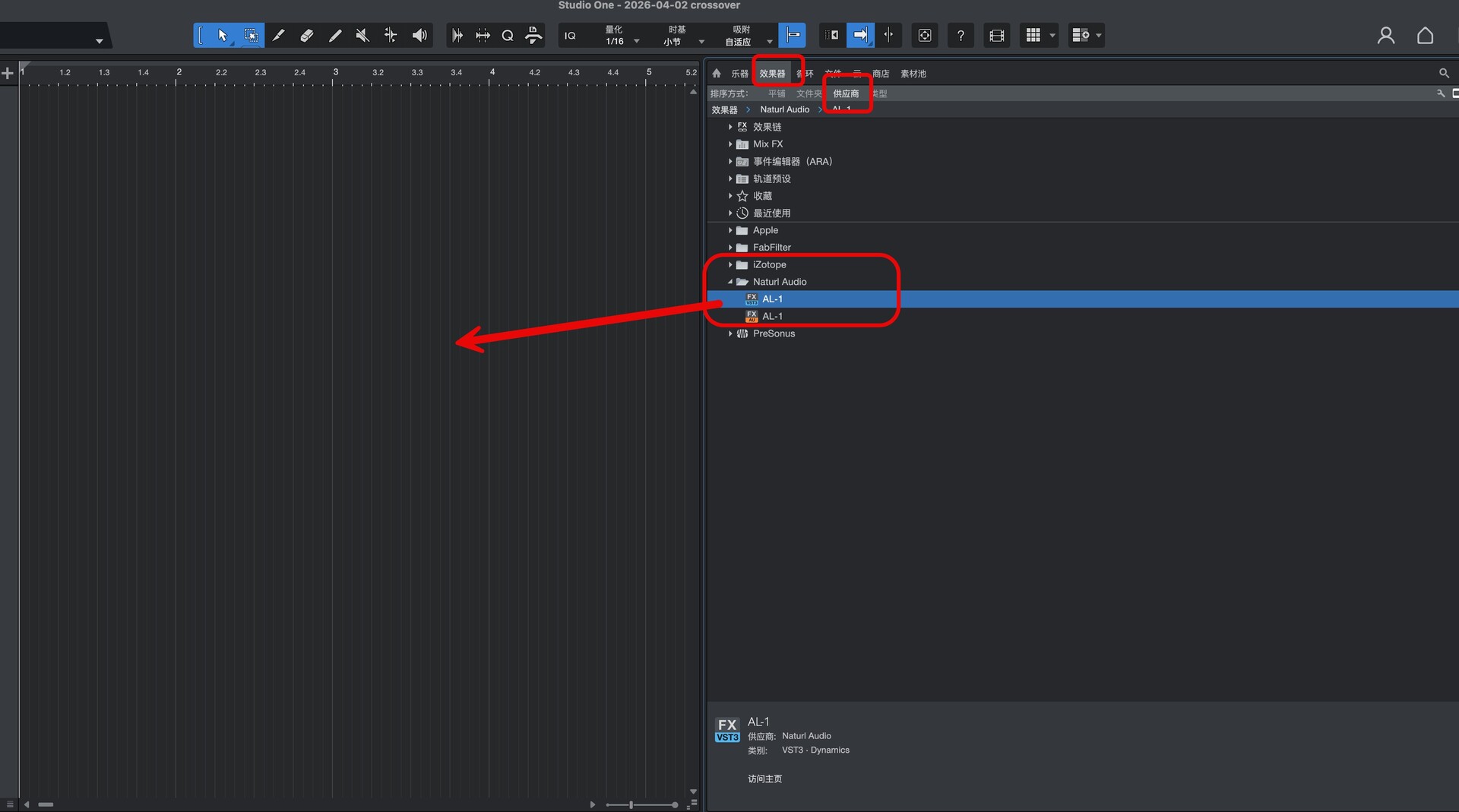
Task: Toggle the IQ input quantize button
Action: pyautogui.click(x=570, y=36)
